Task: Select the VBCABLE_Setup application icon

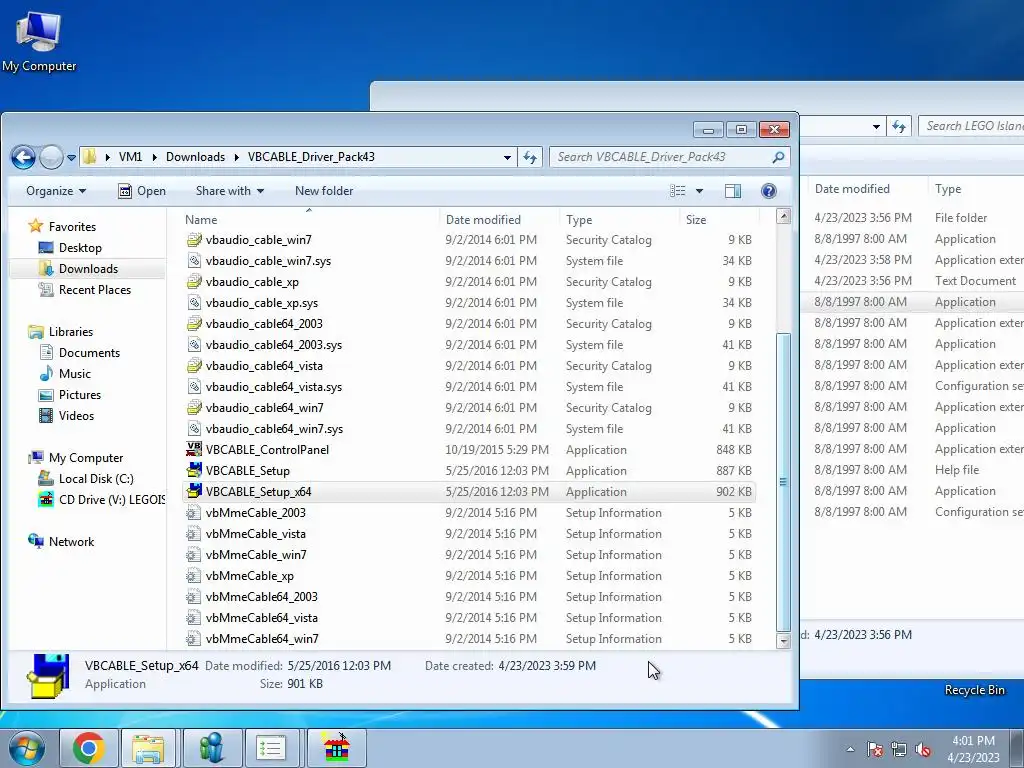Action: [194, 470]
